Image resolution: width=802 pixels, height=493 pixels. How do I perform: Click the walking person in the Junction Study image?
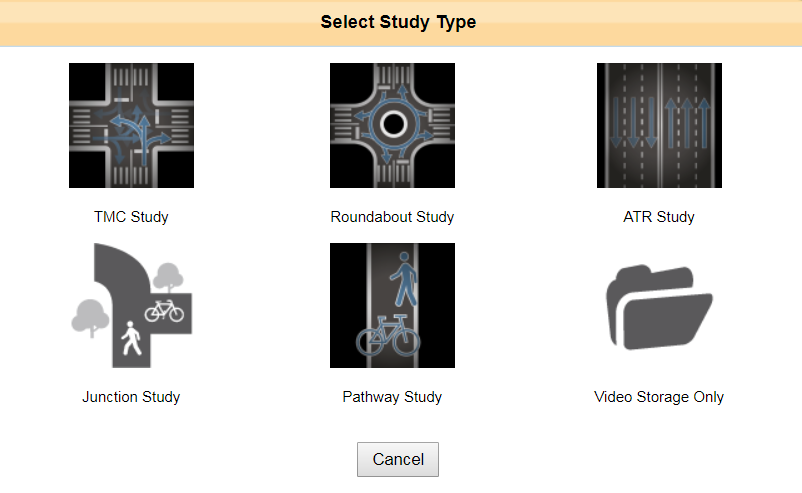point(130,341)
